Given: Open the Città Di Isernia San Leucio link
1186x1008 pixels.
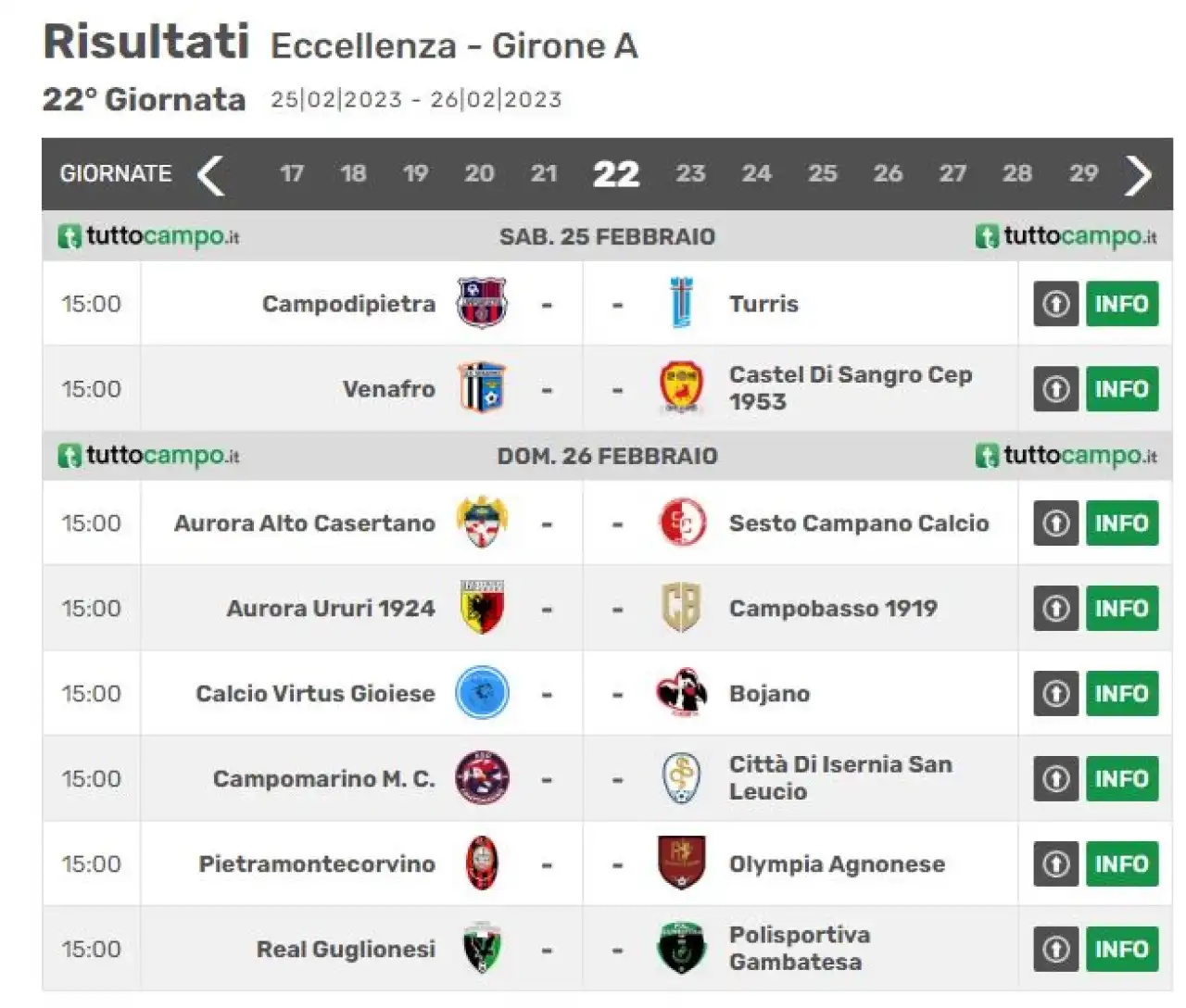Looking at the screenshot, I should (x=840, y=778).
